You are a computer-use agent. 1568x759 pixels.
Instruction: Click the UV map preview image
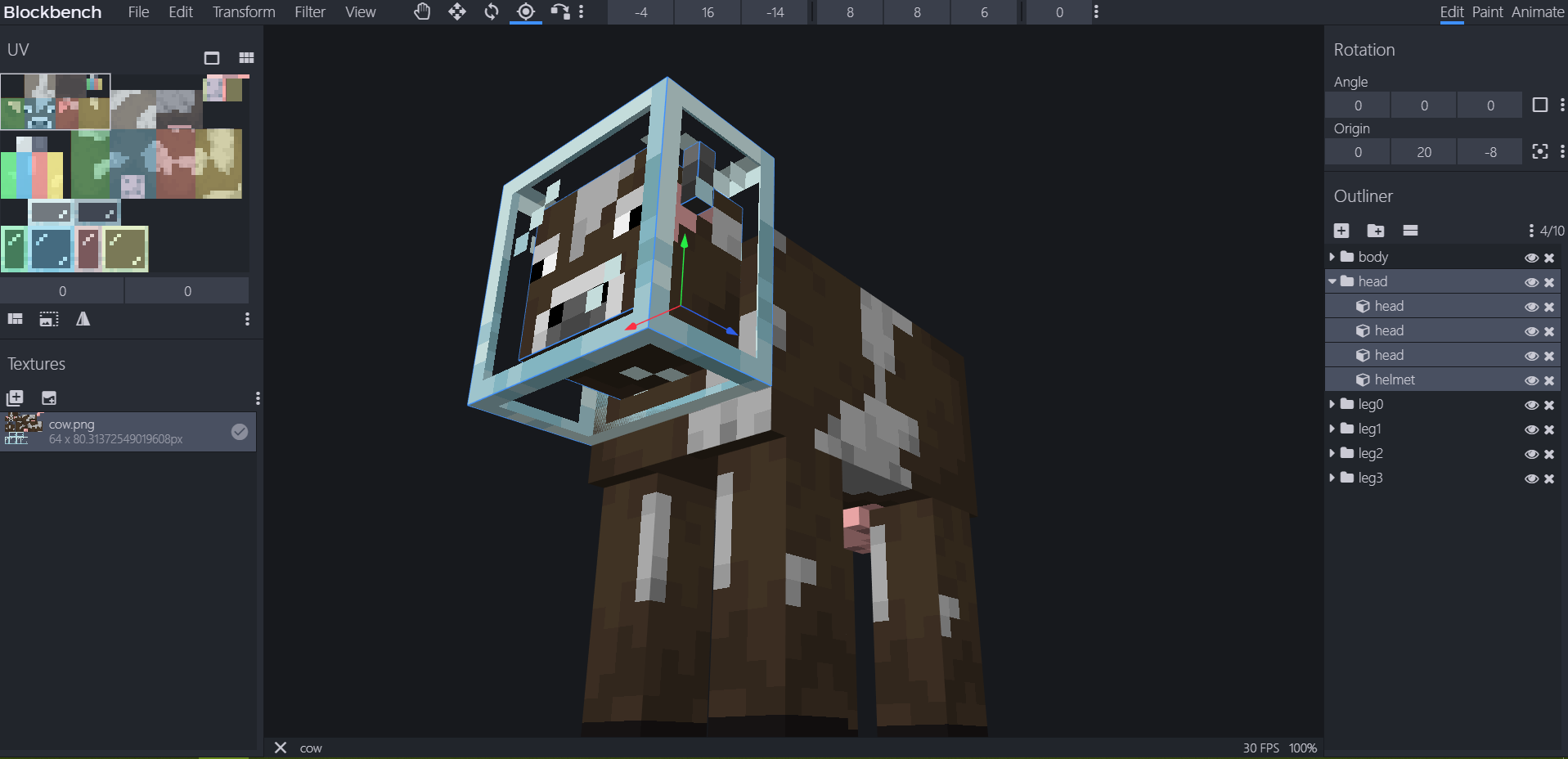point(125,173)
